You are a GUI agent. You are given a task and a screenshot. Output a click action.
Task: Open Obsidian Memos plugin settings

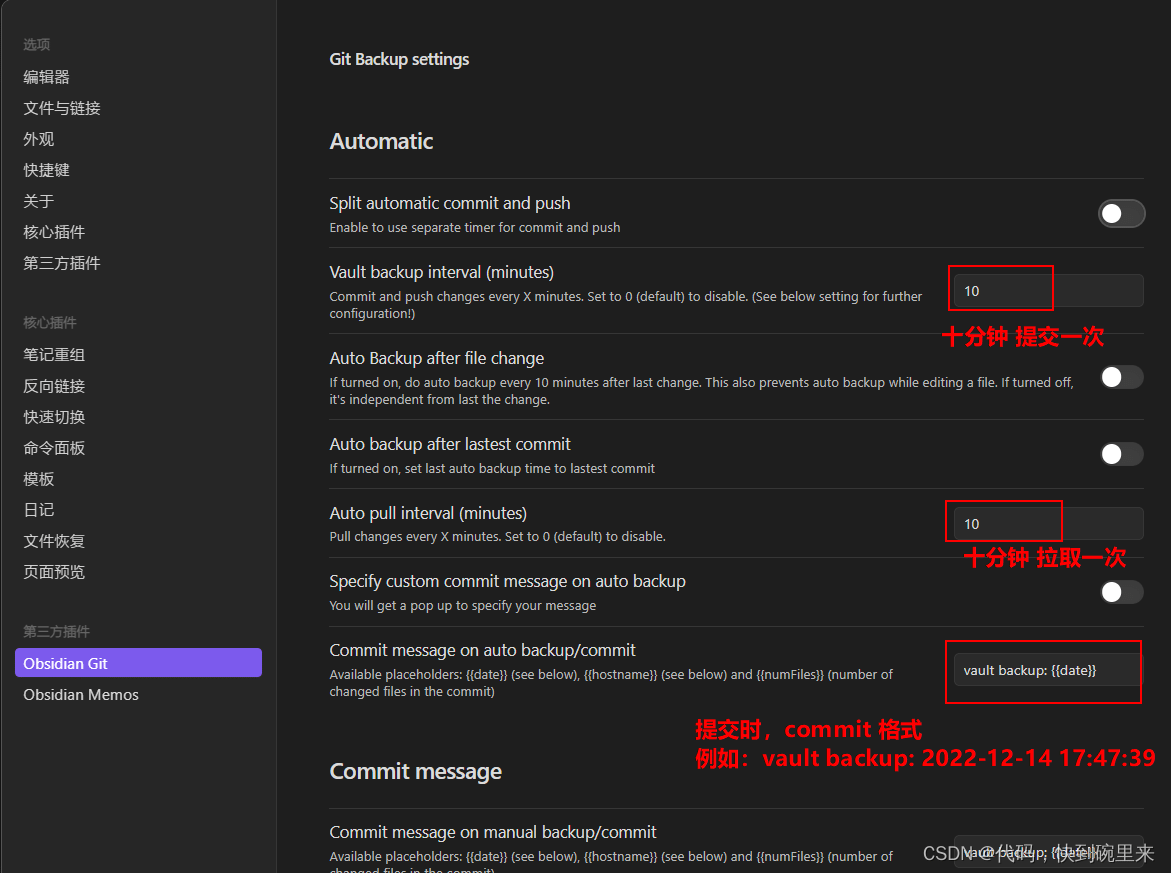click(81, 694)
